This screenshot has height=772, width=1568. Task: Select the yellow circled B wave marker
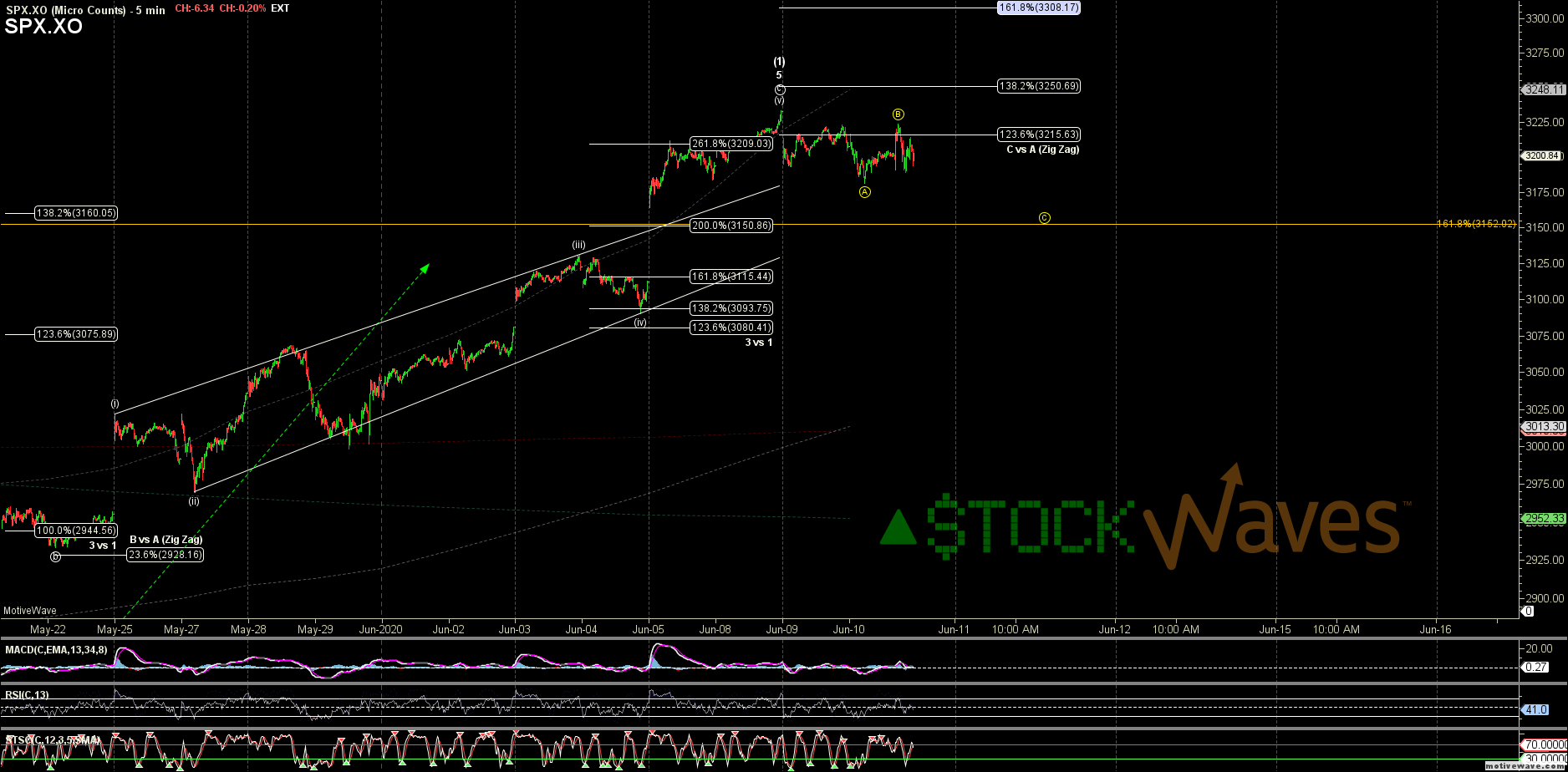(x=898, y=114)
